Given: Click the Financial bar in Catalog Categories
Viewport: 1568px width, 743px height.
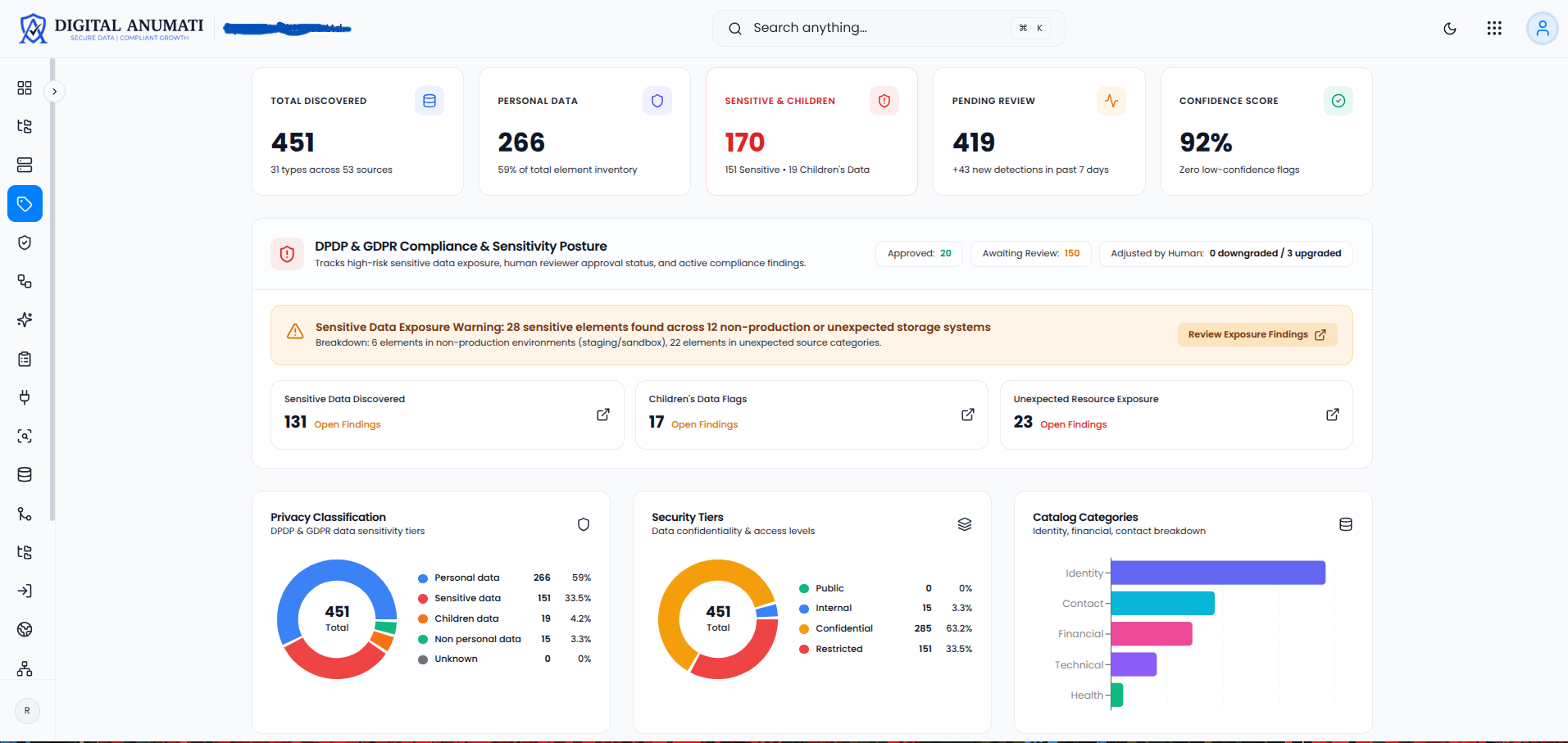Looking at the screenshot, I should coord(1152,634).
